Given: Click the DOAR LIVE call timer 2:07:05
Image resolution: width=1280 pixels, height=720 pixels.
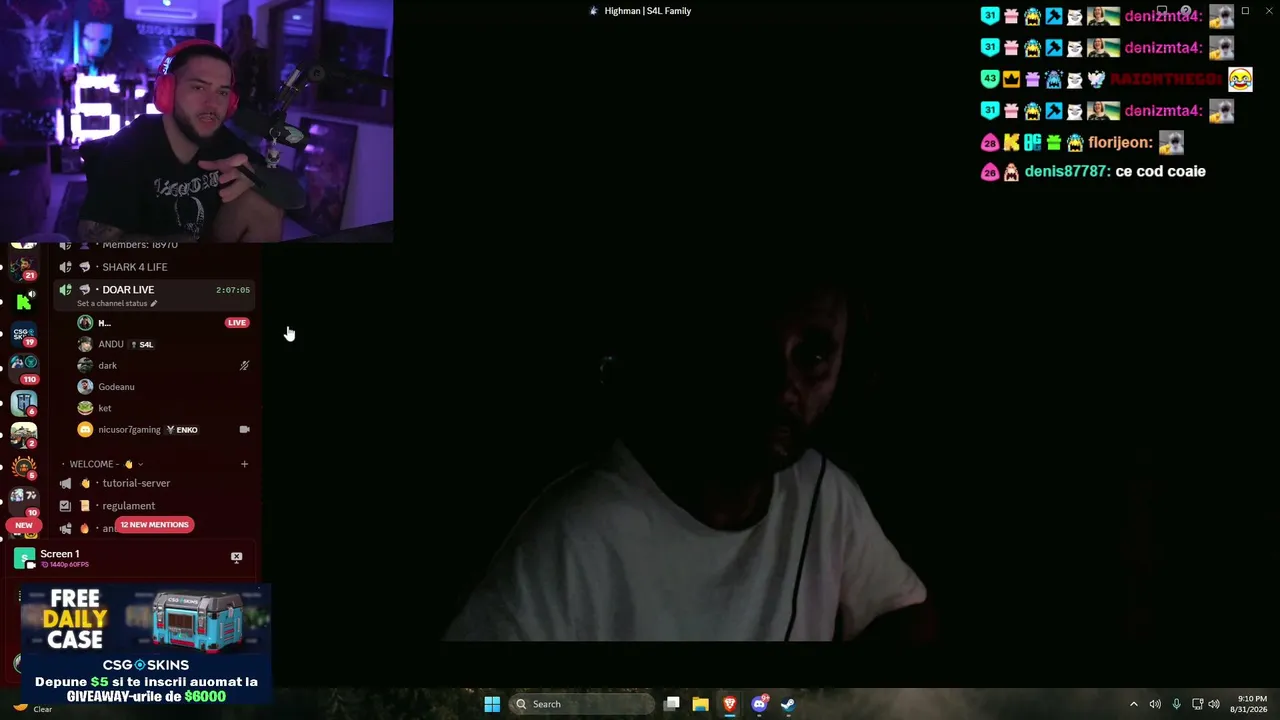Looking at the screenshot, I should point(233,290).
